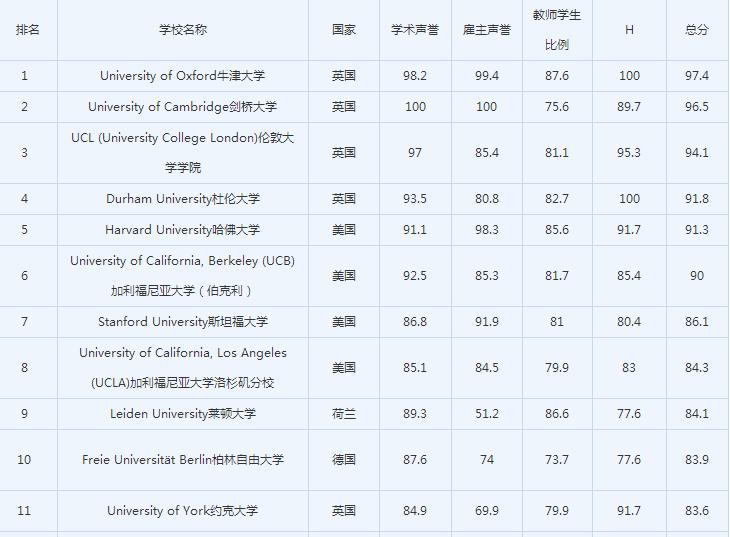Select Harvard University哈佛大学 cell
Viewport: 730px width, 537px height.
coord(182,230)
